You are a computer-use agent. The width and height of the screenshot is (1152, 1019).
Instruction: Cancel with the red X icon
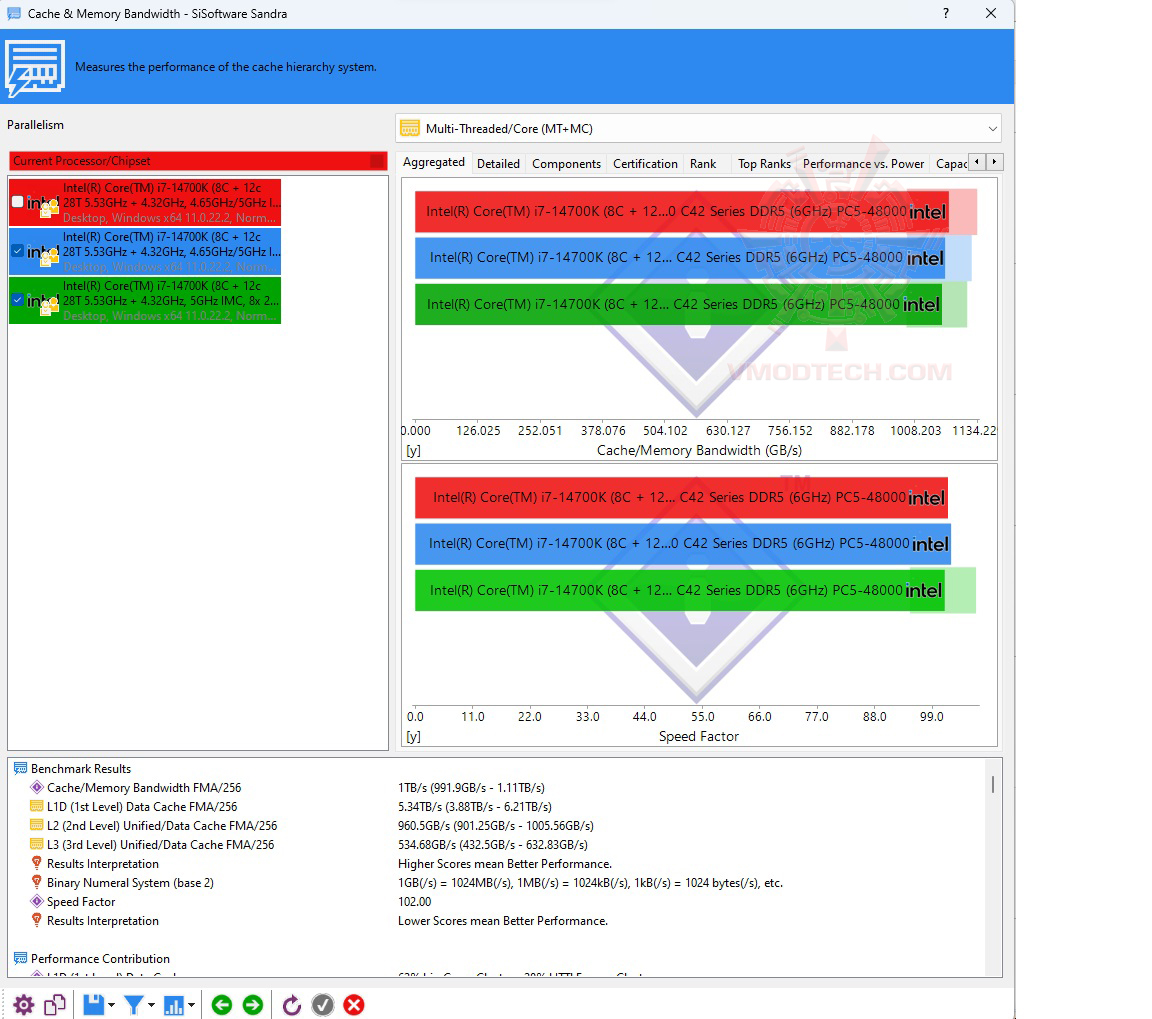click(x=354, y=1004)
